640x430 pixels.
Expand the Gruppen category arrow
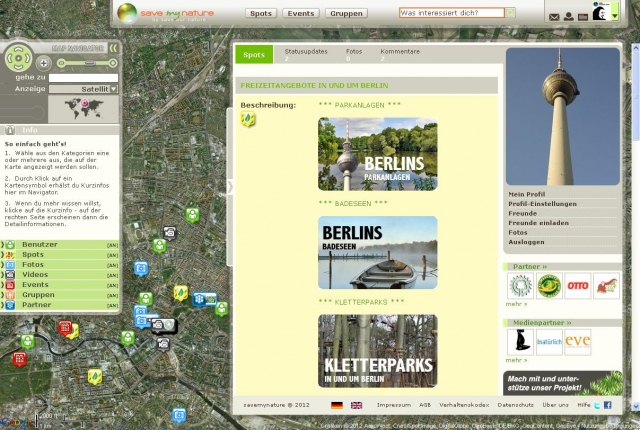2,295
